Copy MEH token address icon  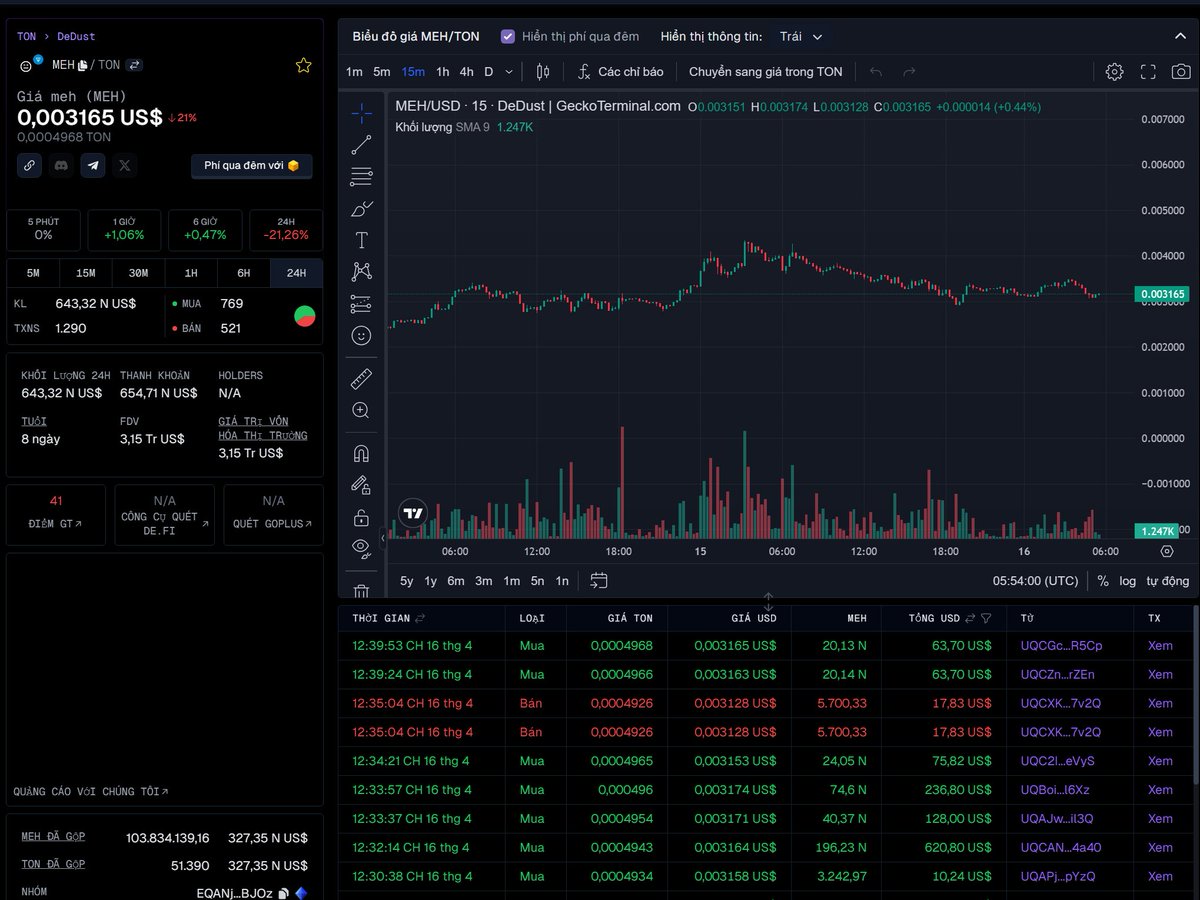[83, 65]
